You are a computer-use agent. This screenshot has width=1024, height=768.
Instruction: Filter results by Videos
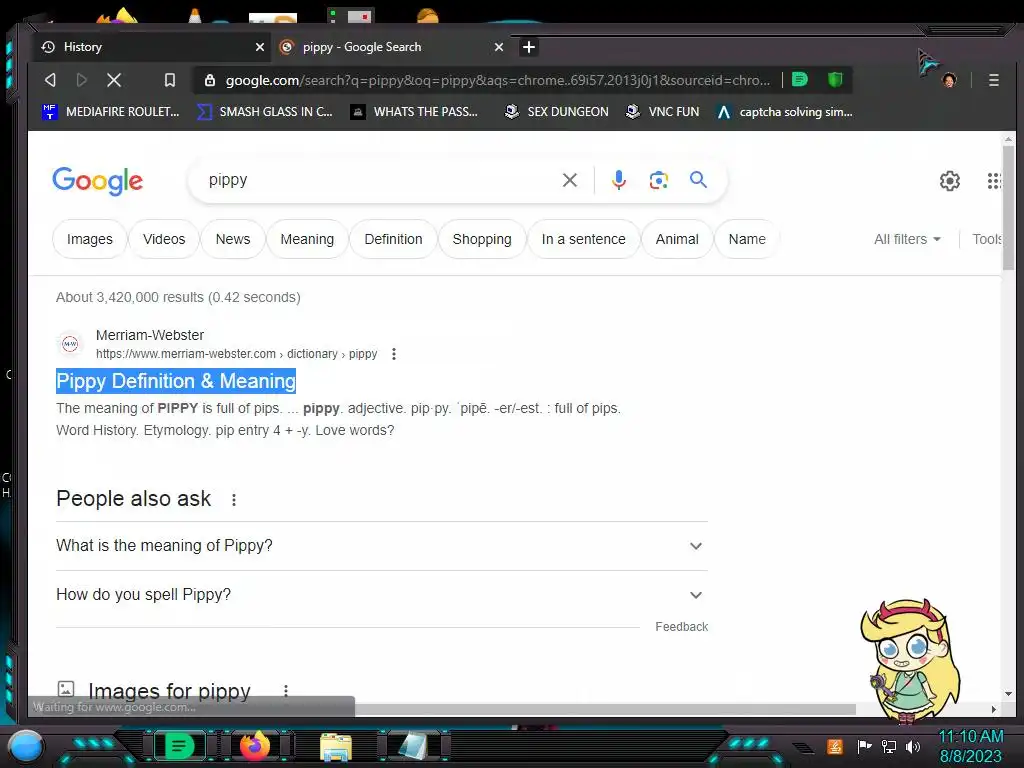coord(164,239)
